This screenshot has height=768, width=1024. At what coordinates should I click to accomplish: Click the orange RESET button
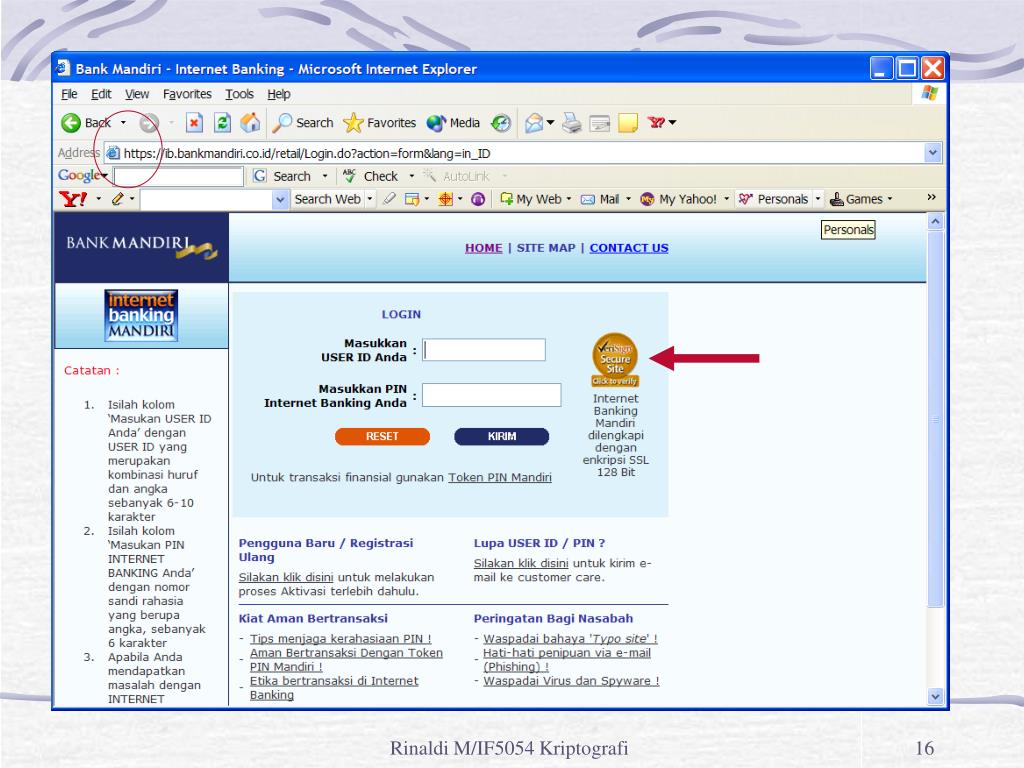(x=382, y=436)
